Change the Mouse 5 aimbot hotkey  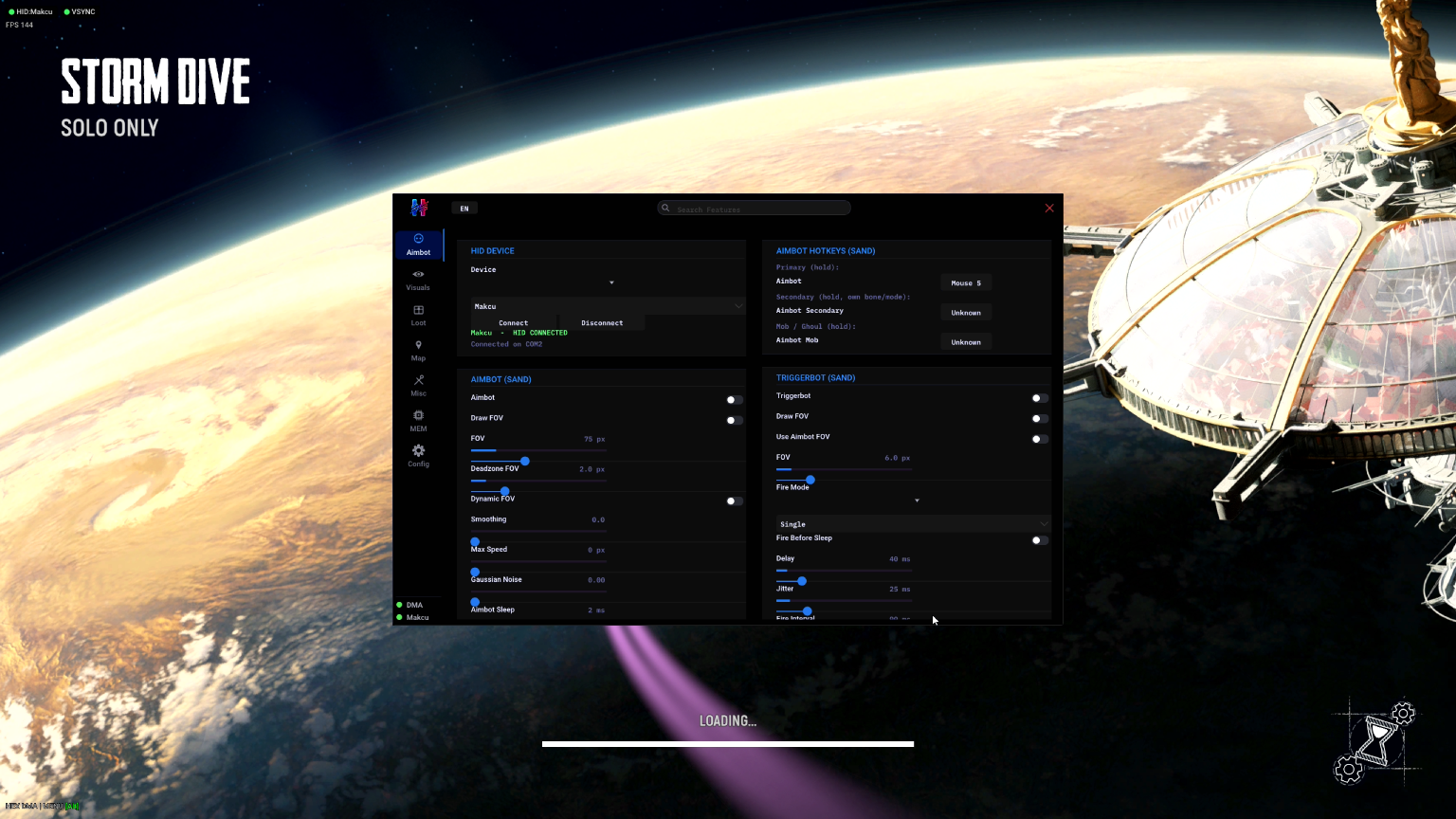click(966, 282)
